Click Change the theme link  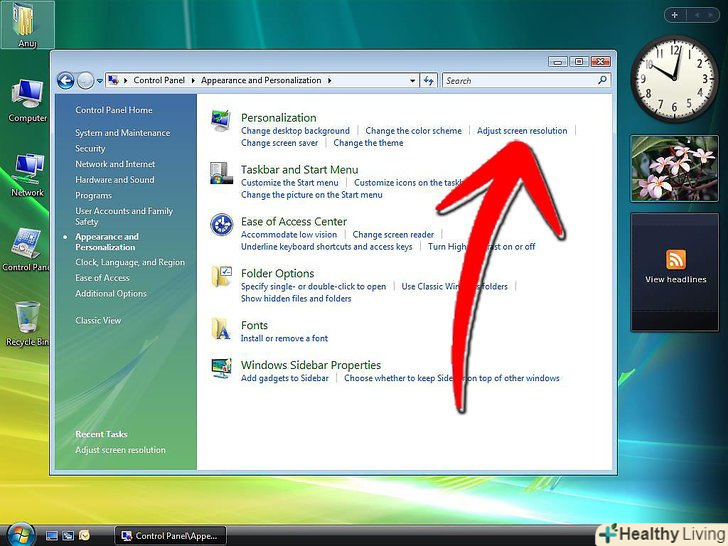[368, 143]
